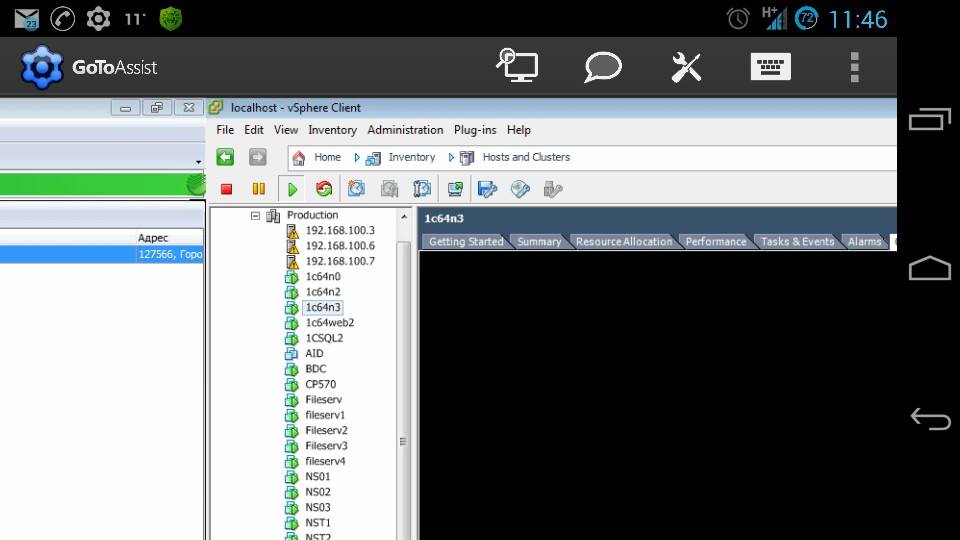This screenshot has height=540, width=960.
Task: Collapse the Production cluster node
Action: (x=255, y=216)
